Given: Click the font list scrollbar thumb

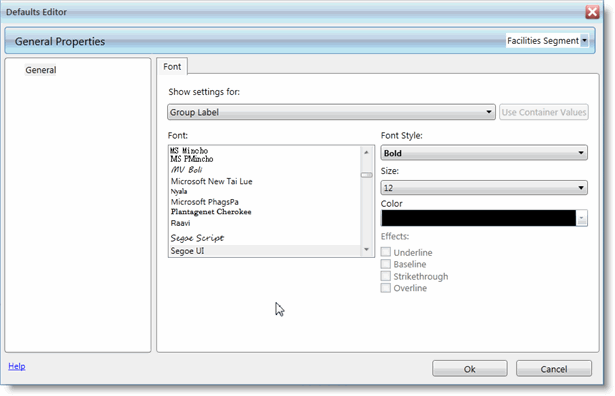Looking at the screenshot, I should [366, 175].
